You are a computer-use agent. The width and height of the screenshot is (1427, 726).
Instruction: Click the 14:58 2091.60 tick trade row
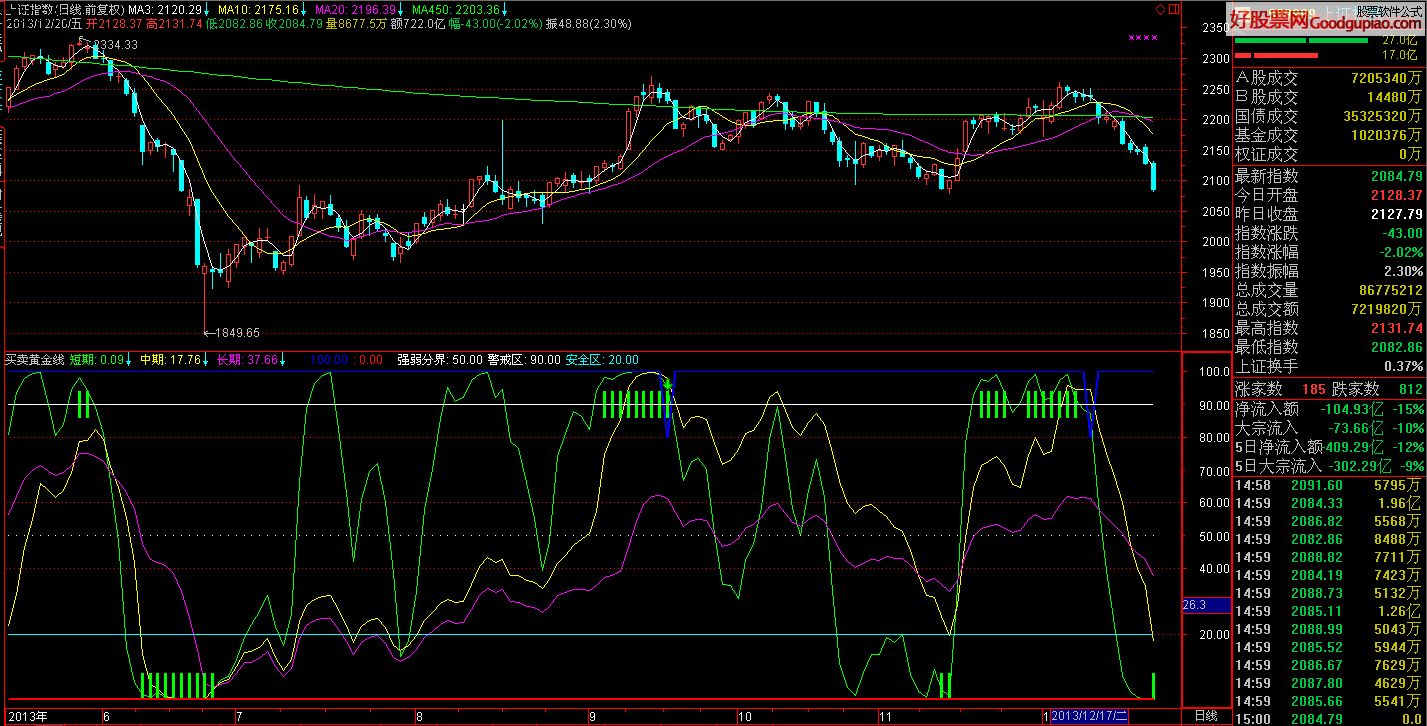1329,485
